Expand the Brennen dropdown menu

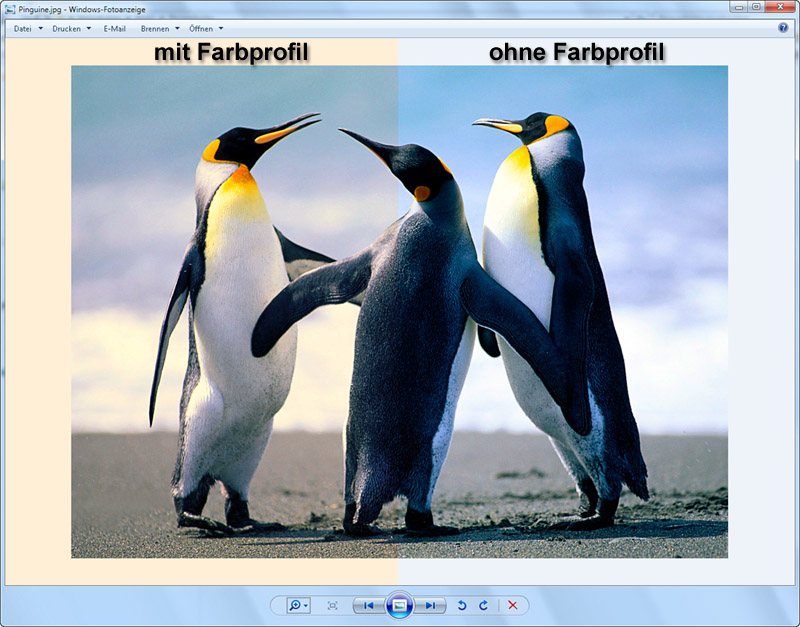click(160, 29)
